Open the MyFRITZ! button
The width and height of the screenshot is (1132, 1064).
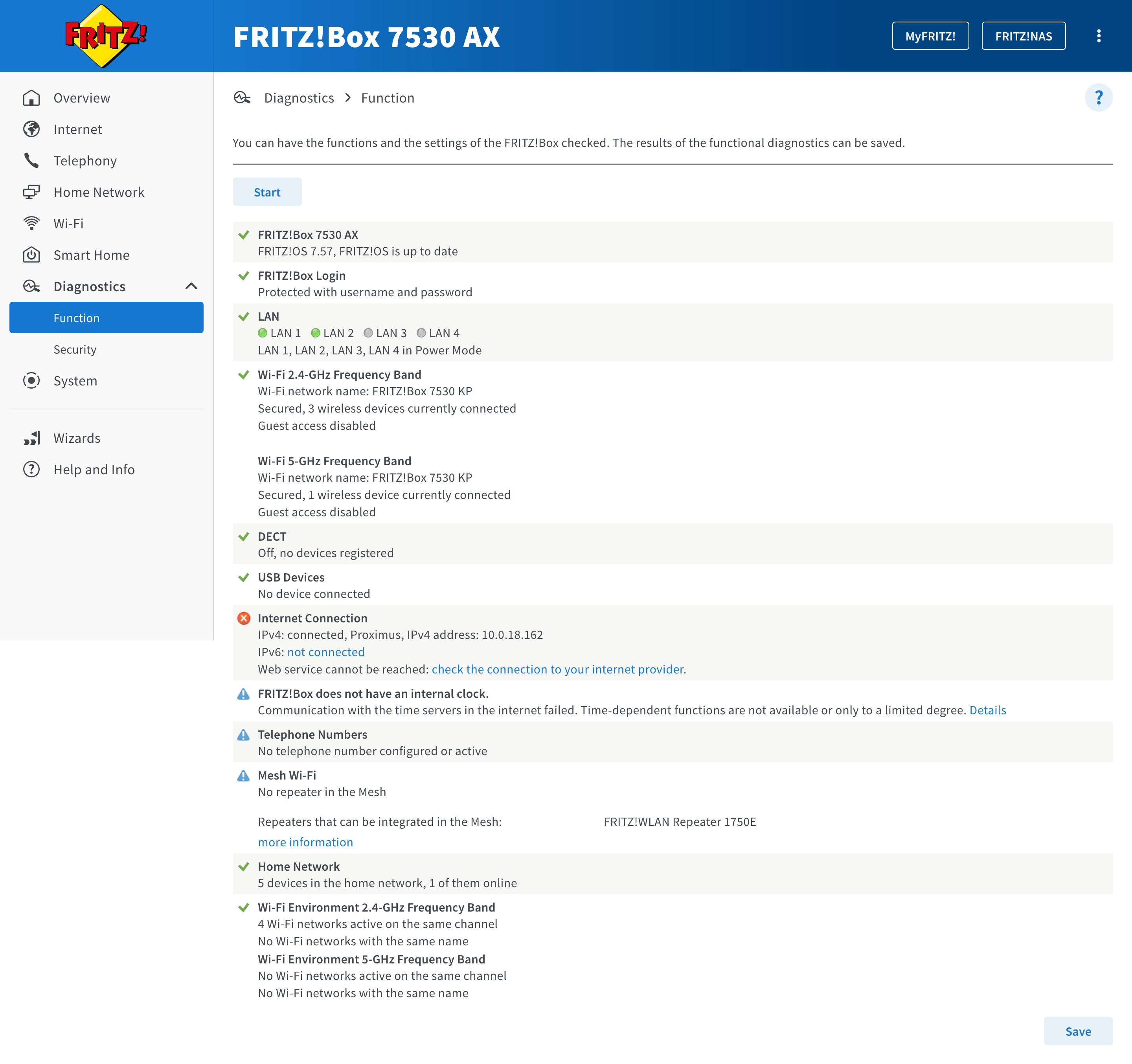[930, 36]
